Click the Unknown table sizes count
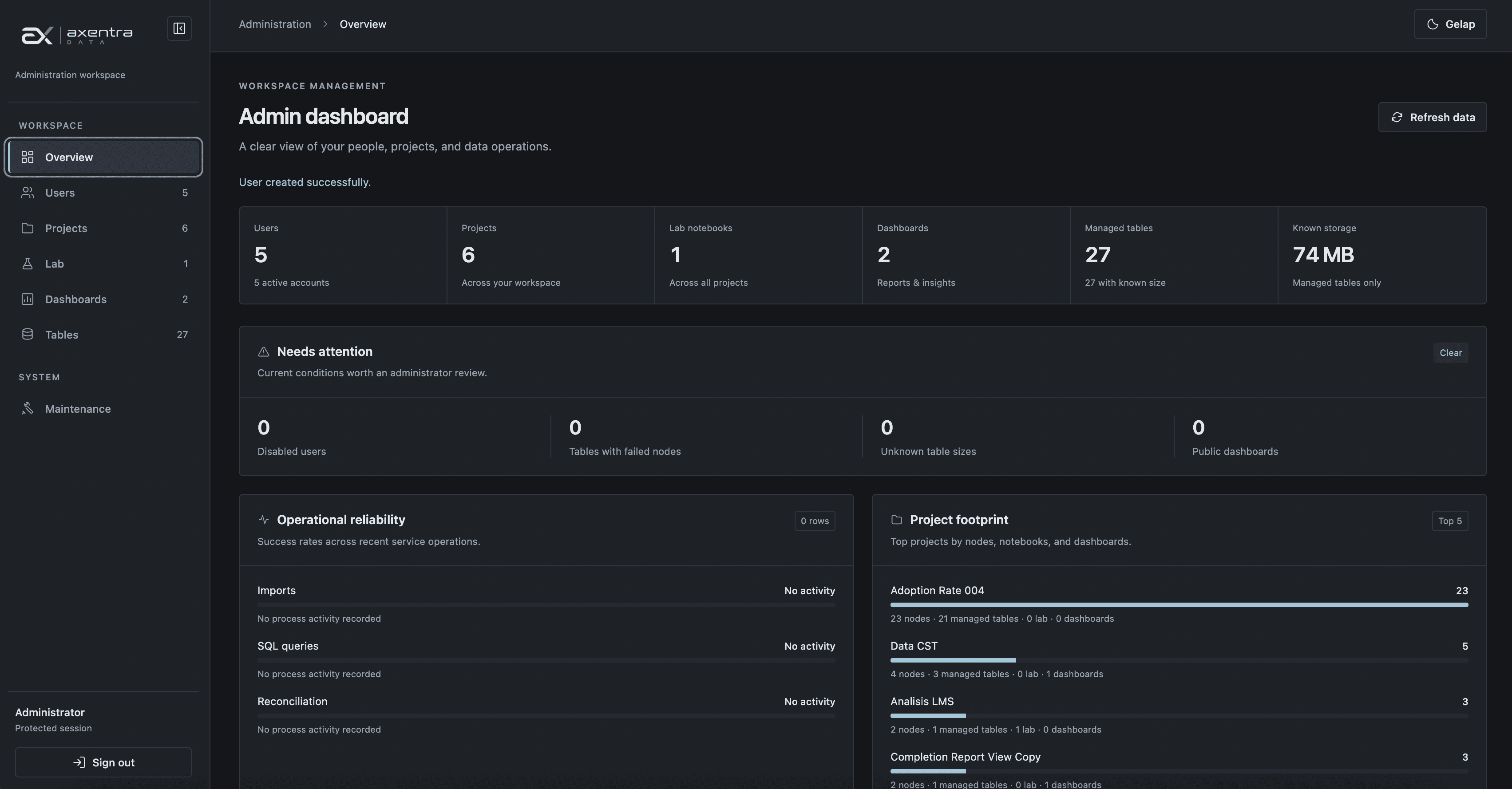The image size is (1512, 789). pyautogui.click(x=887, y=428)
